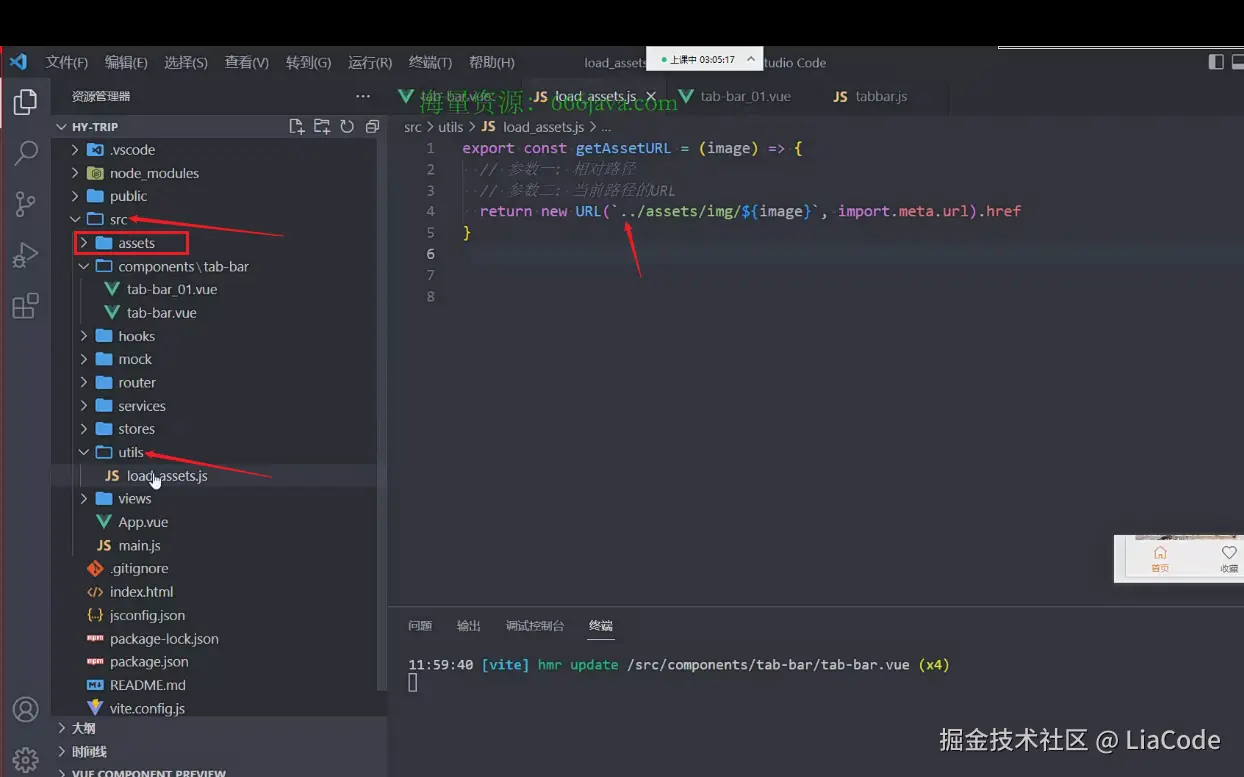
Task: Open the 选择(S) menu
Action: point(186,62)
